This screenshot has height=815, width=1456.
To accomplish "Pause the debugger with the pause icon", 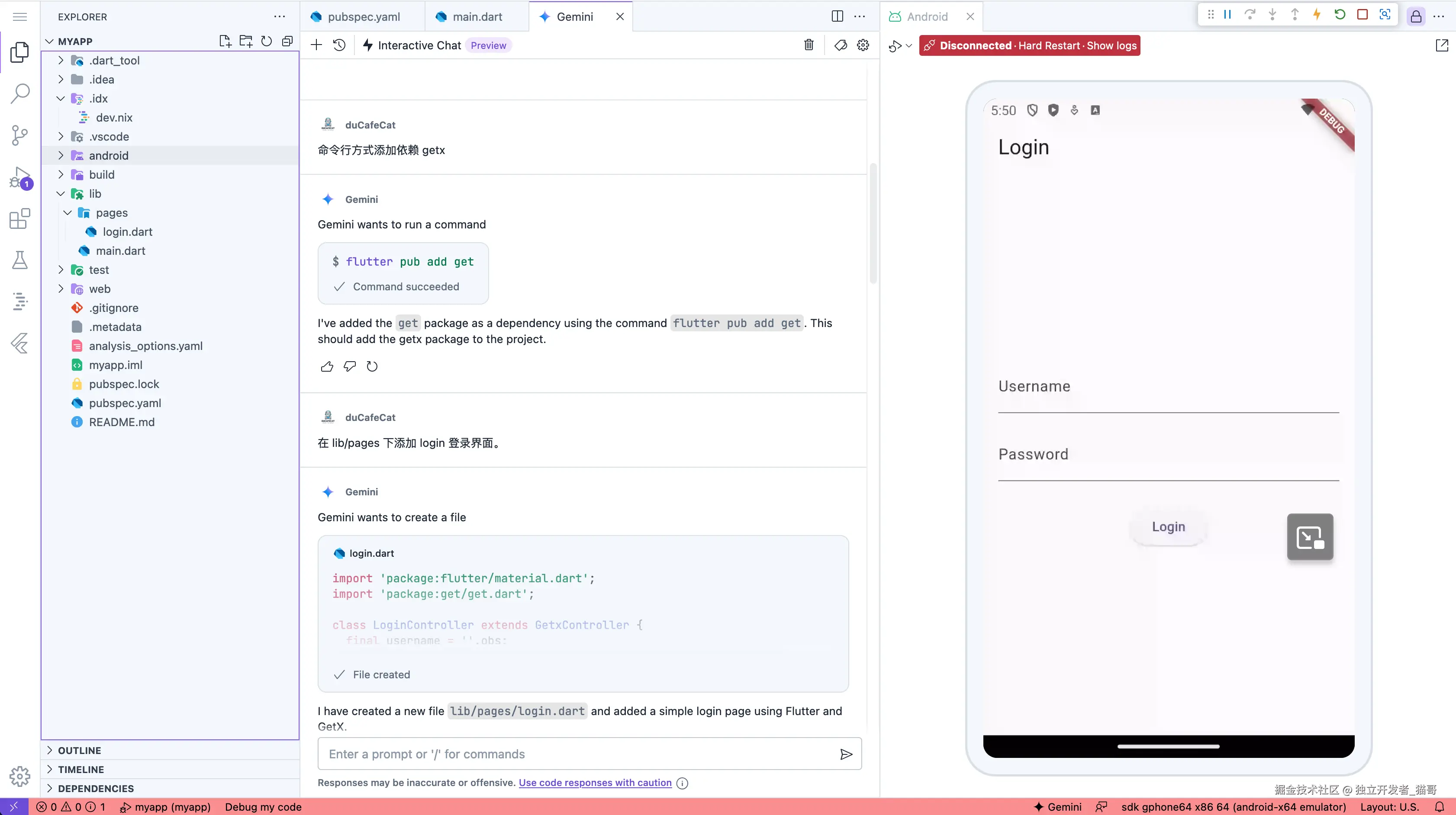I will tap(1227, 15).
